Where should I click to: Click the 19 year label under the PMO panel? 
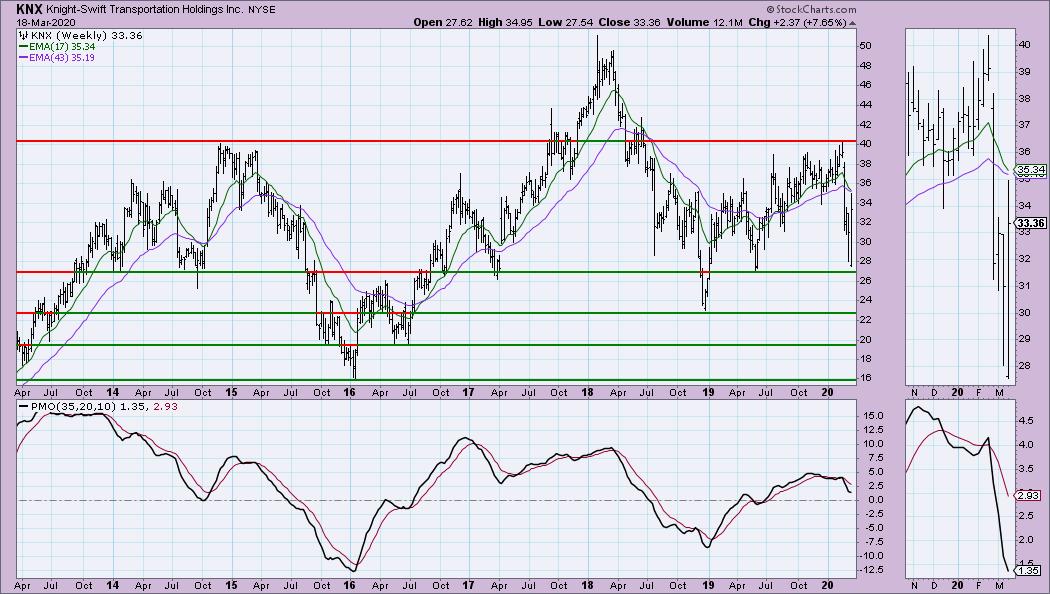(x=708, y=585)
